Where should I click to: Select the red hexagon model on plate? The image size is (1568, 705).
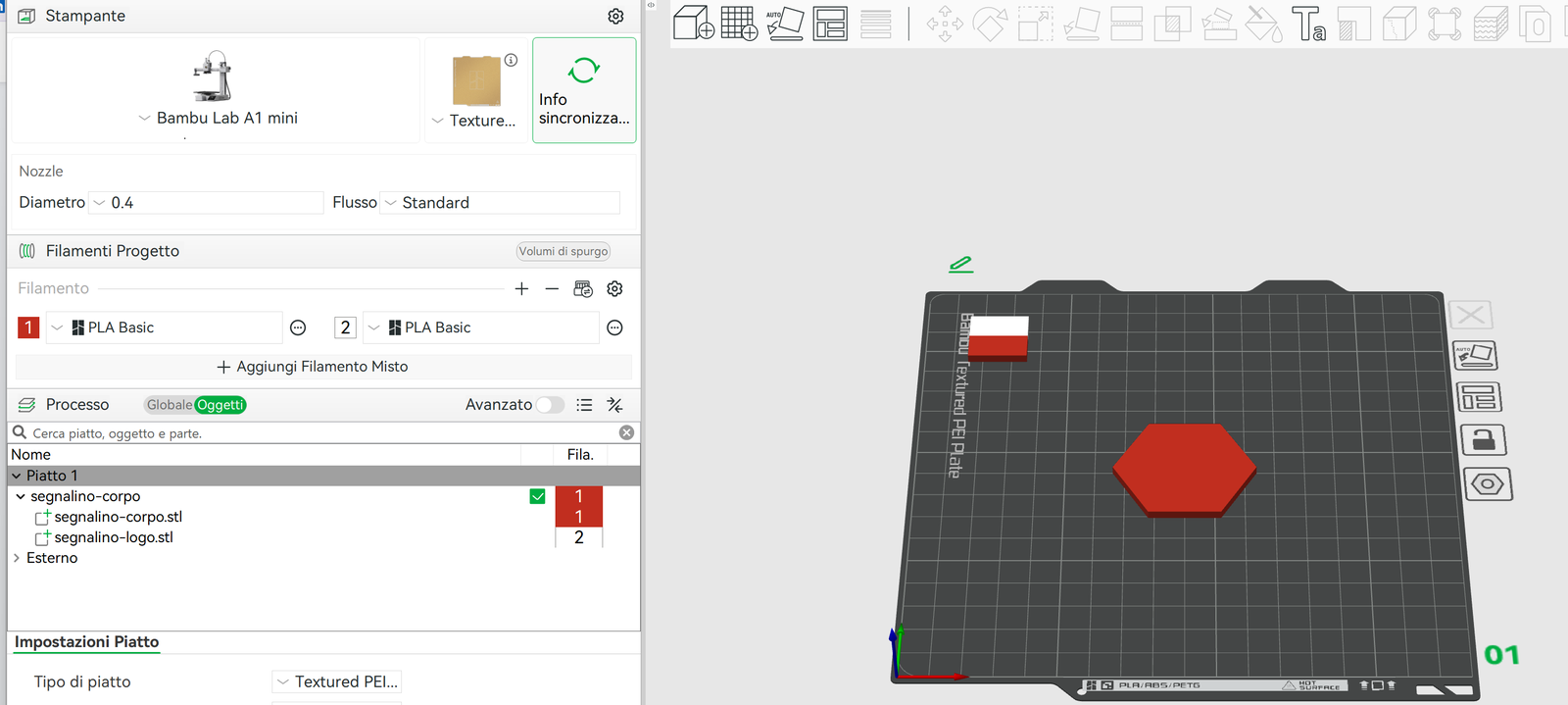click(1185, 469)
